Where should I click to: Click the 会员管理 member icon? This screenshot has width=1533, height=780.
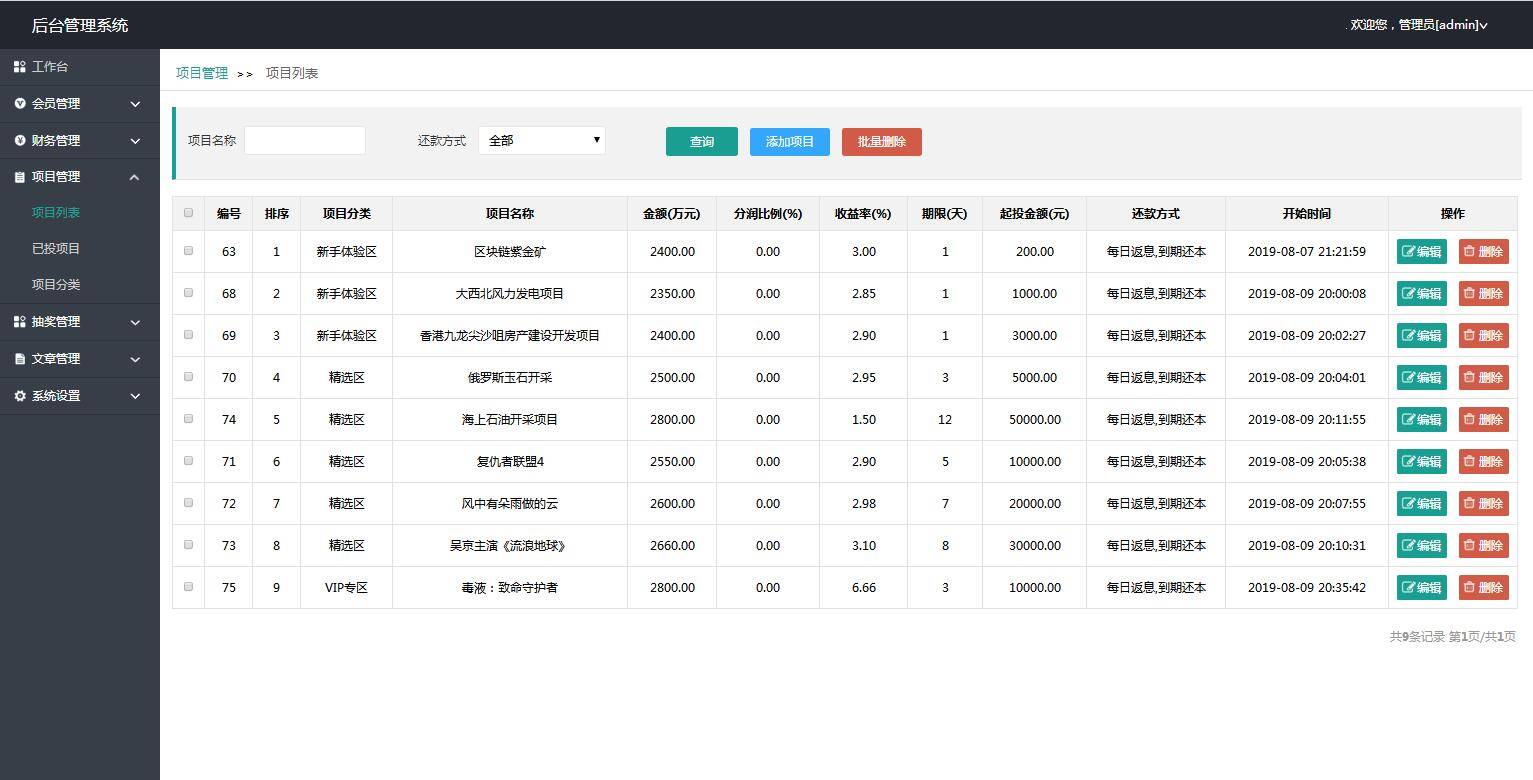pos(20,103)
